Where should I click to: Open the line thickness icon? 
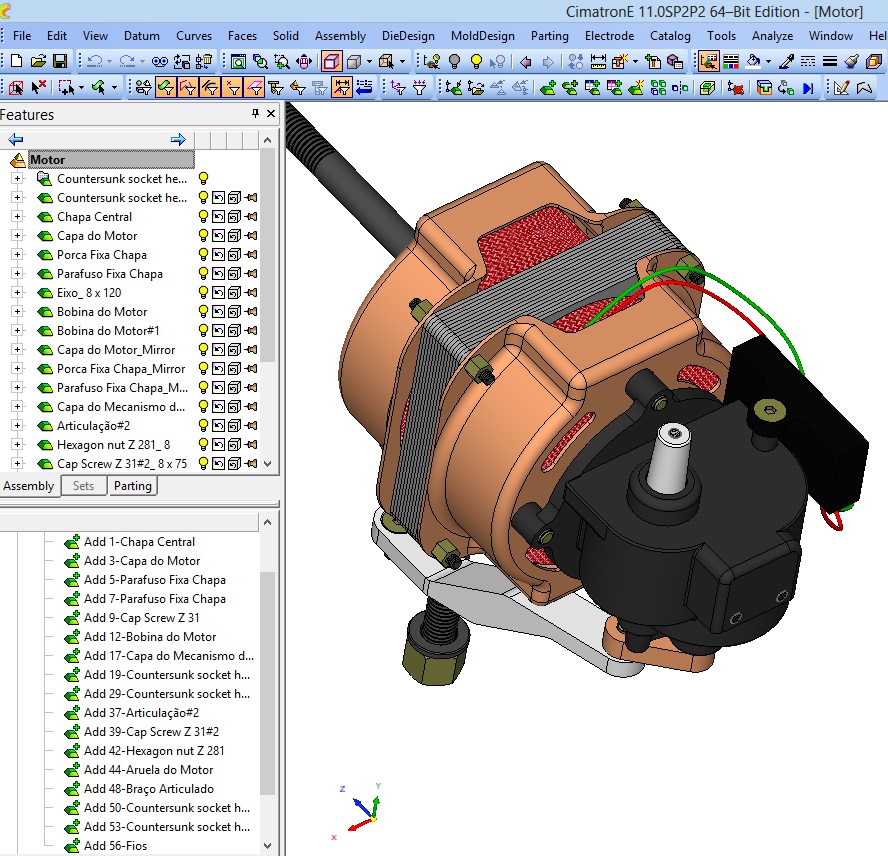830,61
